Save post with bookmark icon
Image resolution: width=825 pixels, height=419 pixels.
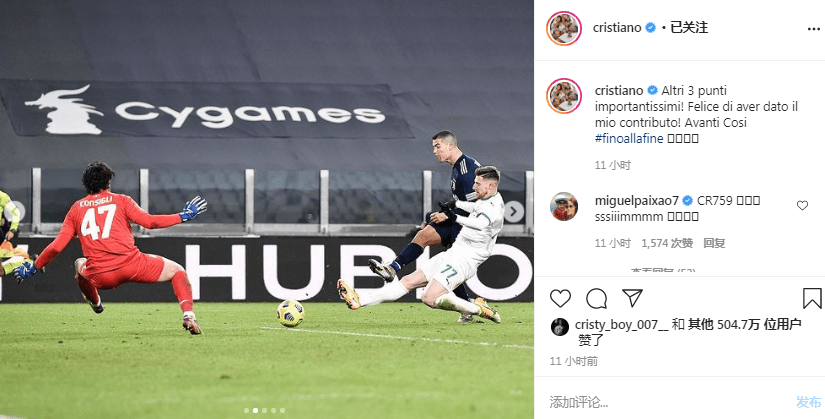[812, 298]
